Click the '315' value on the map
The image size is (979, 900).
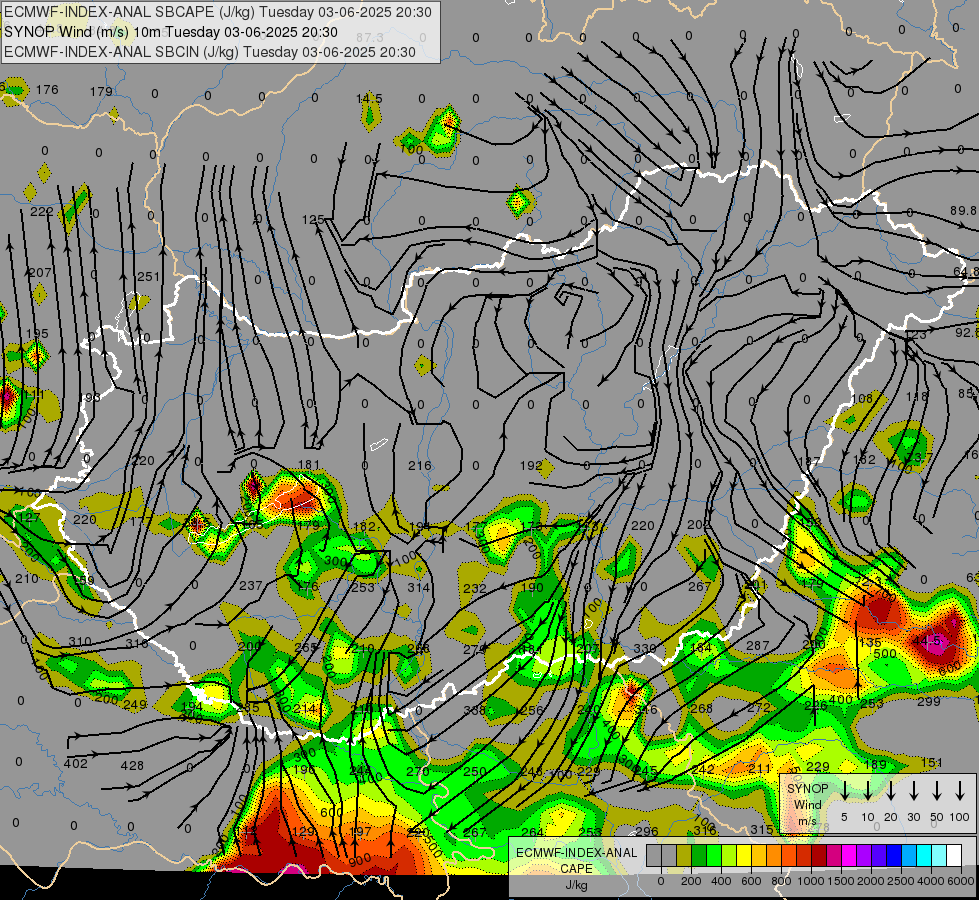tap(762, 829)
